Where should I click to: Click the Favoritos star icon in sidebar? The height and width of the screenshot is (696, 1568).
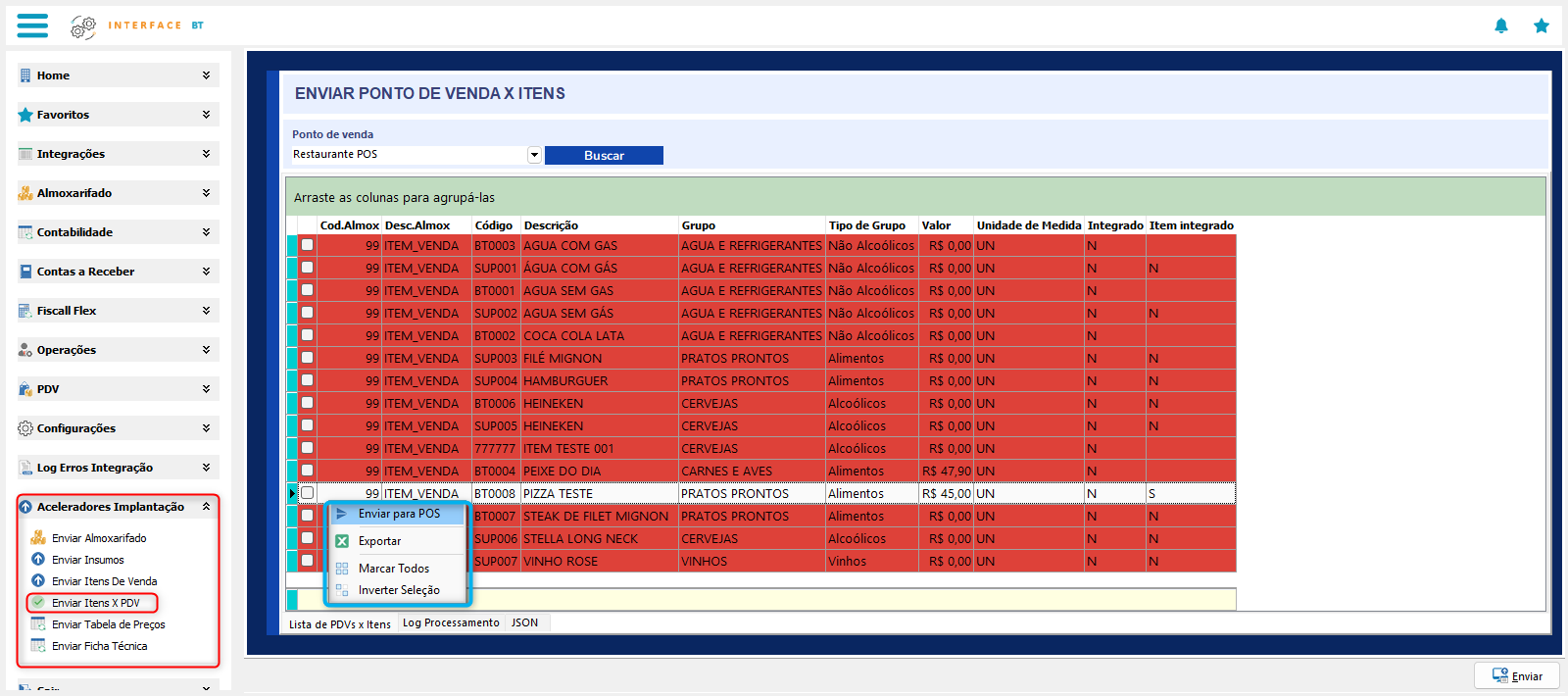[25, 115]
